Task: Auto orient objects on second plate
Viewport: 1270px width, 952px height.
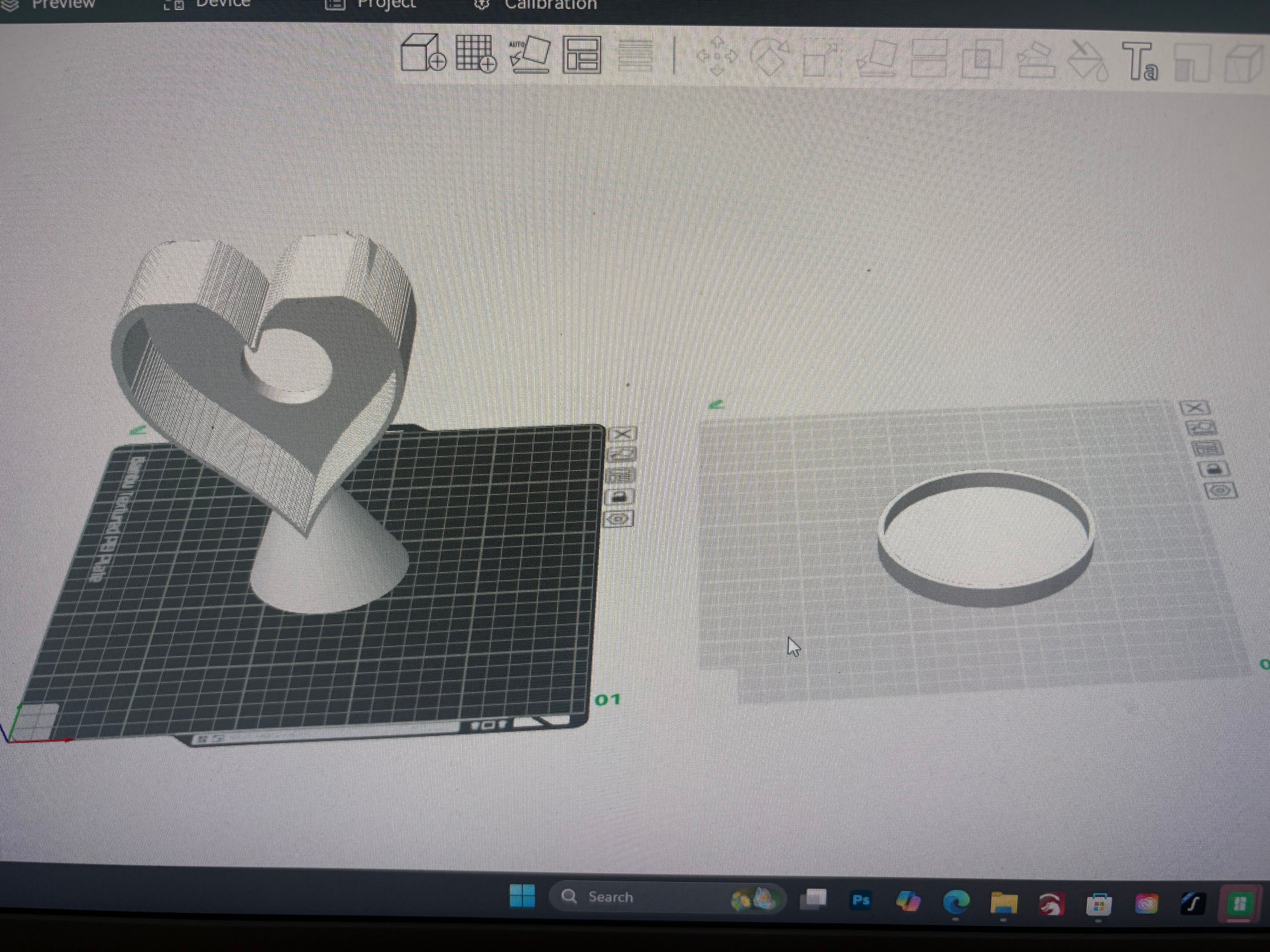Action: click(1201, 427)
